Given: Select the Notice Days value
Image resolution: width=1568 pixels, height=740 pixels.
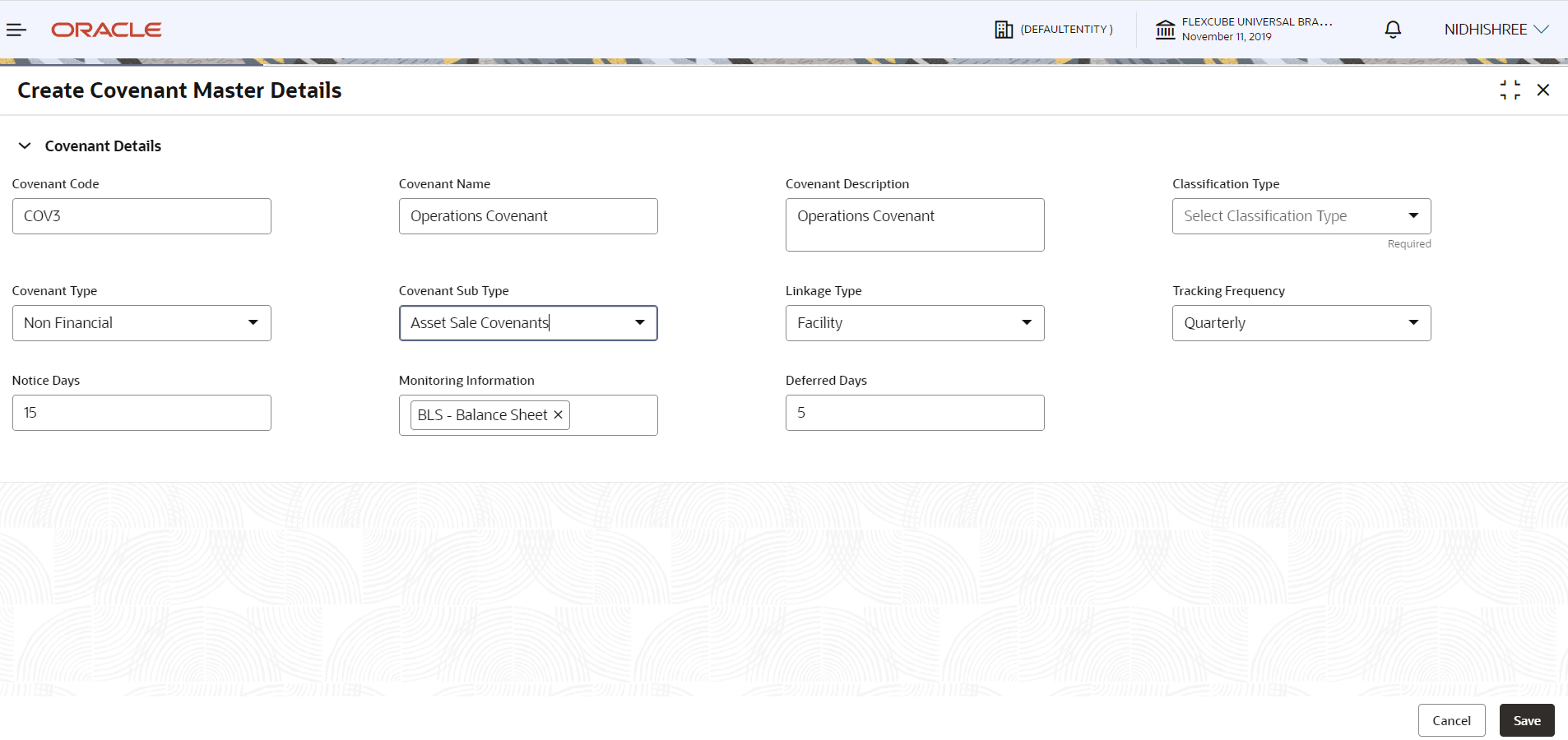Looking at the screenshot, I should click(x=141, y=412).
